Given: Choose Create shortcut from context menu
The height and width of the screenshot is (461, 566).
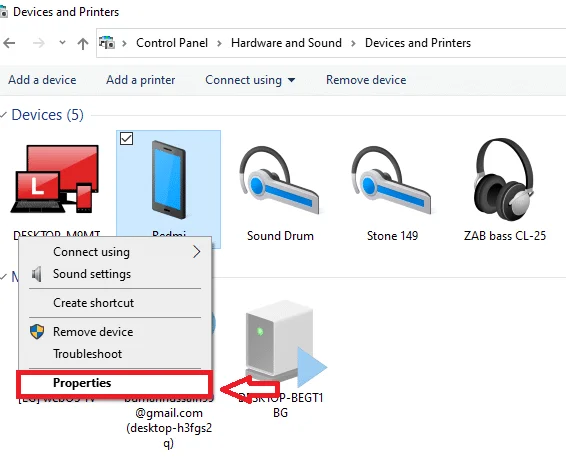Looking at the screenshot, I should pos(115,303).
